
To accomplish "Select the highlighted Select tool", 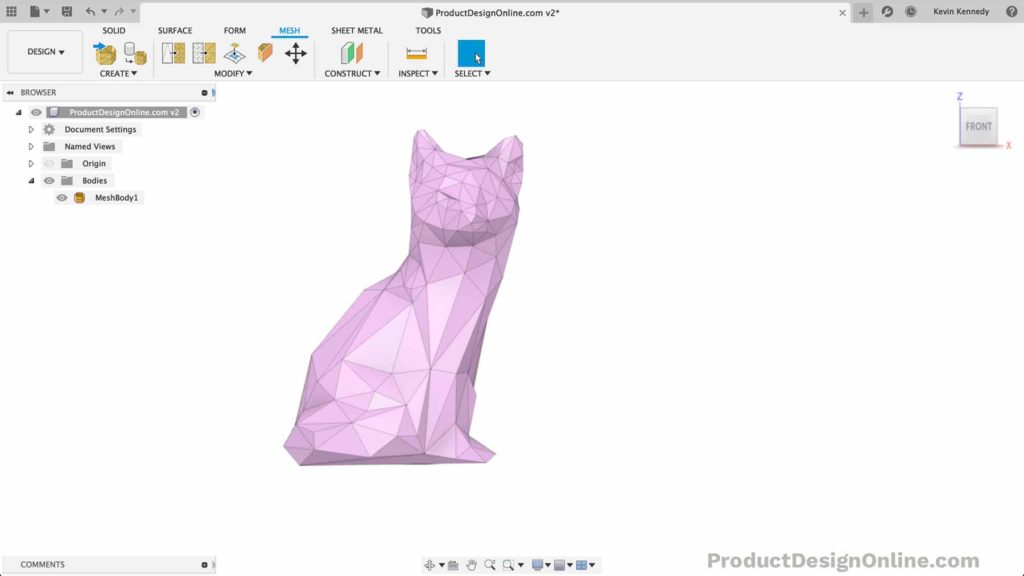I will pyautogui.click(x=469, y=51).
